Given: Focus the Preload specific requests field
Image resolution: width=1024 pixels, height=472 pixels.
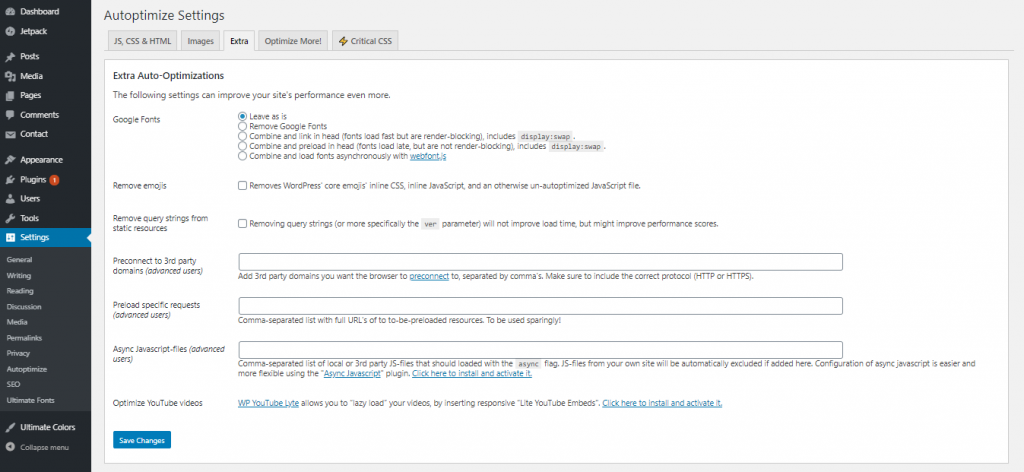Looking at the screenshot, I should (x=541, y=306).
